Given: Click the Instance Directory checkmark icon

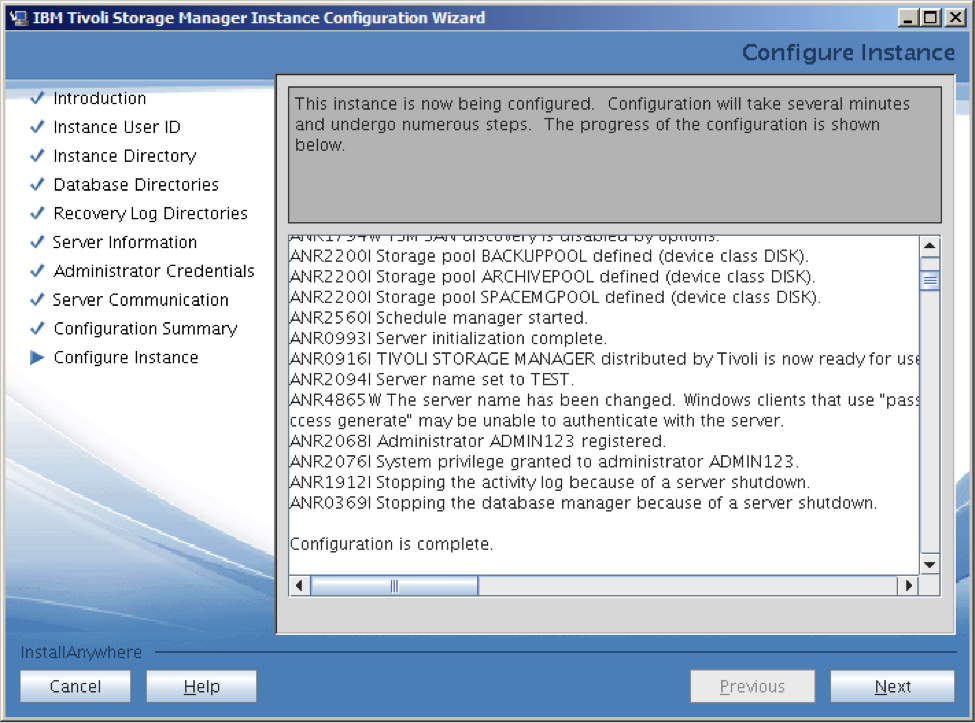Looking at the screenshot, I should 37,155.
